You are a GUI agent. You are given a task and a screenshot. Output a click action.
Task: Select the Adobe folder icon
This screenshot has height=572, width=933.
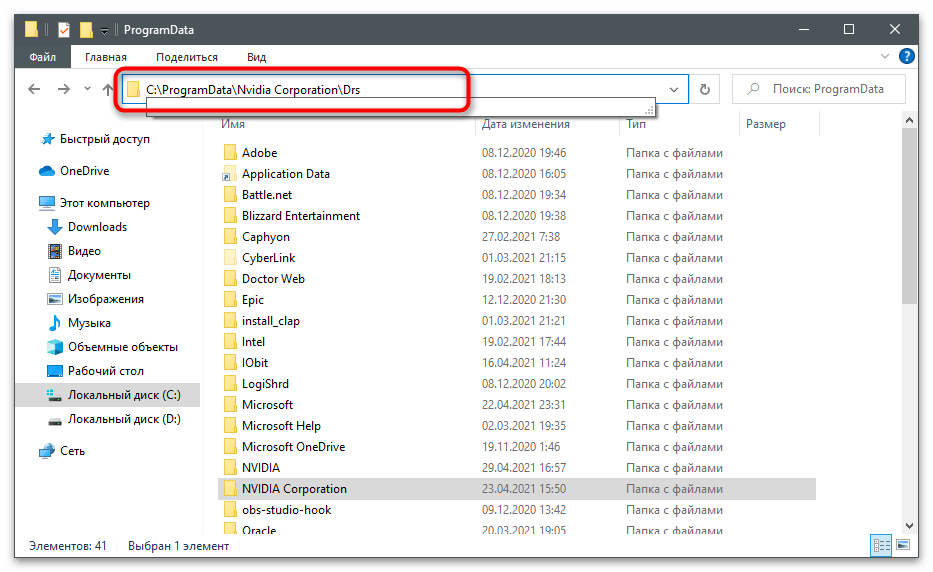point(230,152)
